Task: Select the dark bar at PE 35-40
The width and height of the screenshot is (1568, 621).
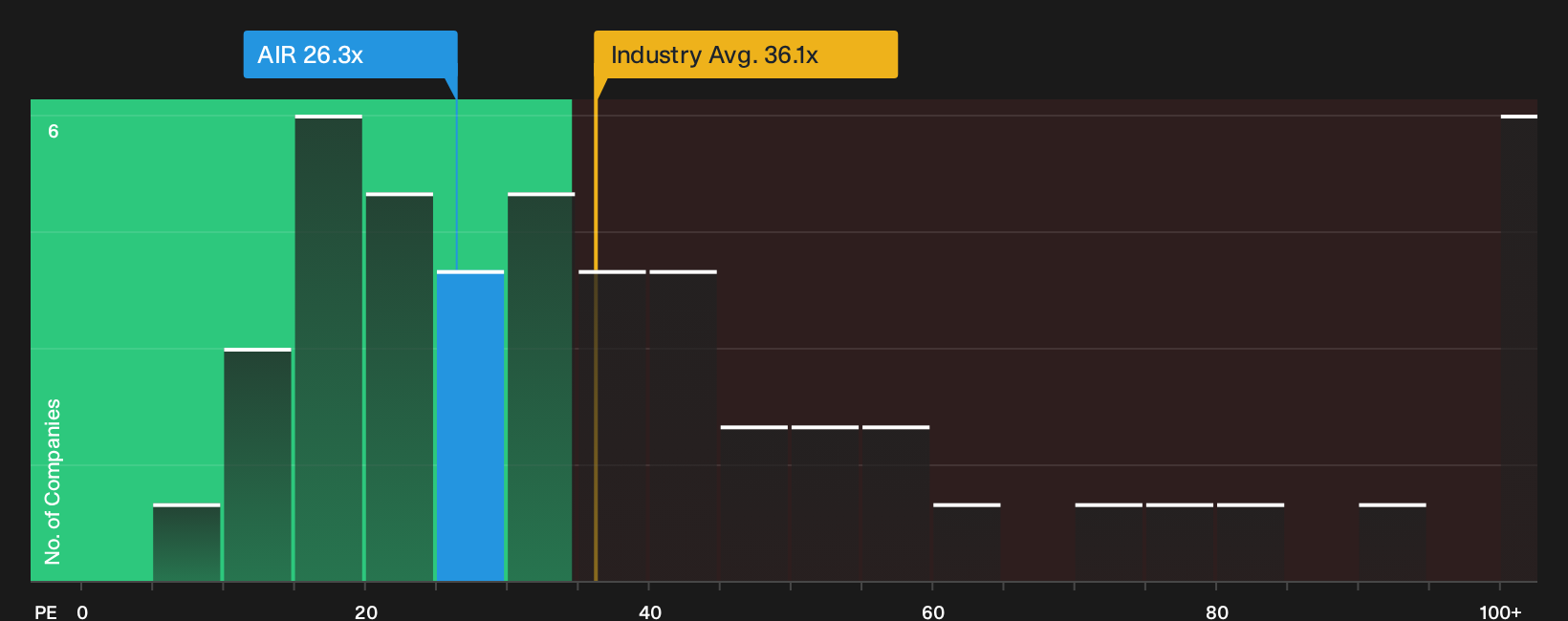Action: tap(612, 426)
